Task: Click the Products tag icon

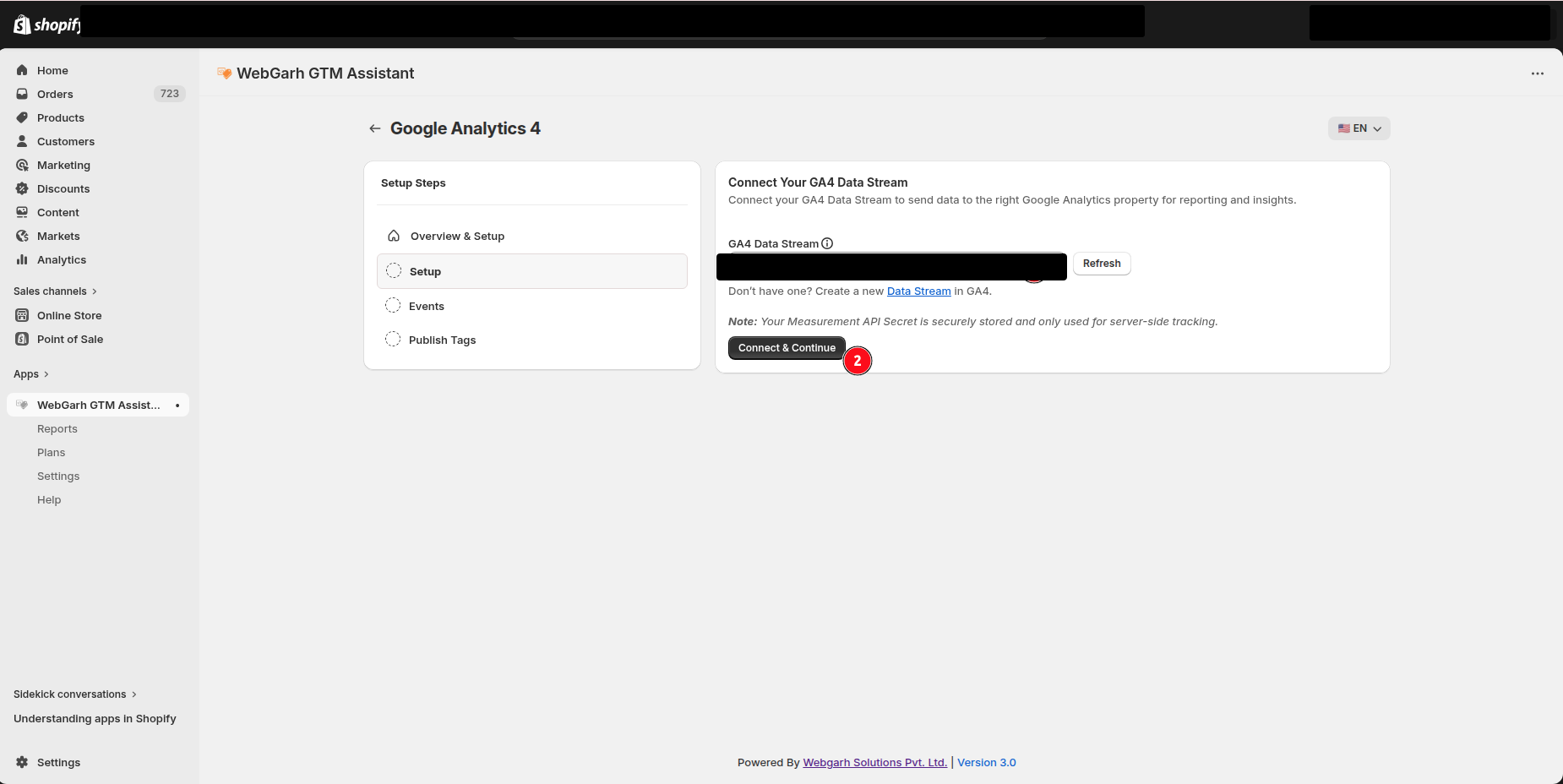Action: [22, 117]
